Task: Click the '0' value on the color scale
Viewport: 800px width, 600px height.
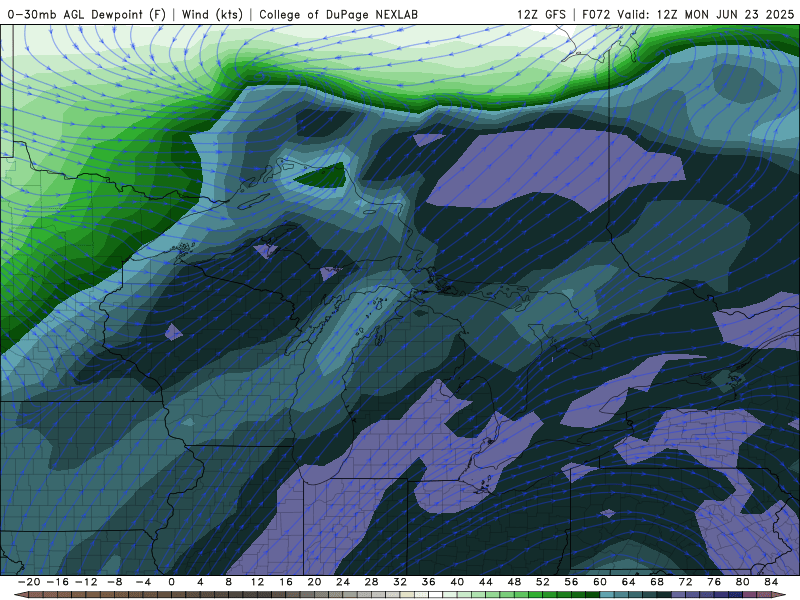Action: pyautogui.click(x=171, y=582)
